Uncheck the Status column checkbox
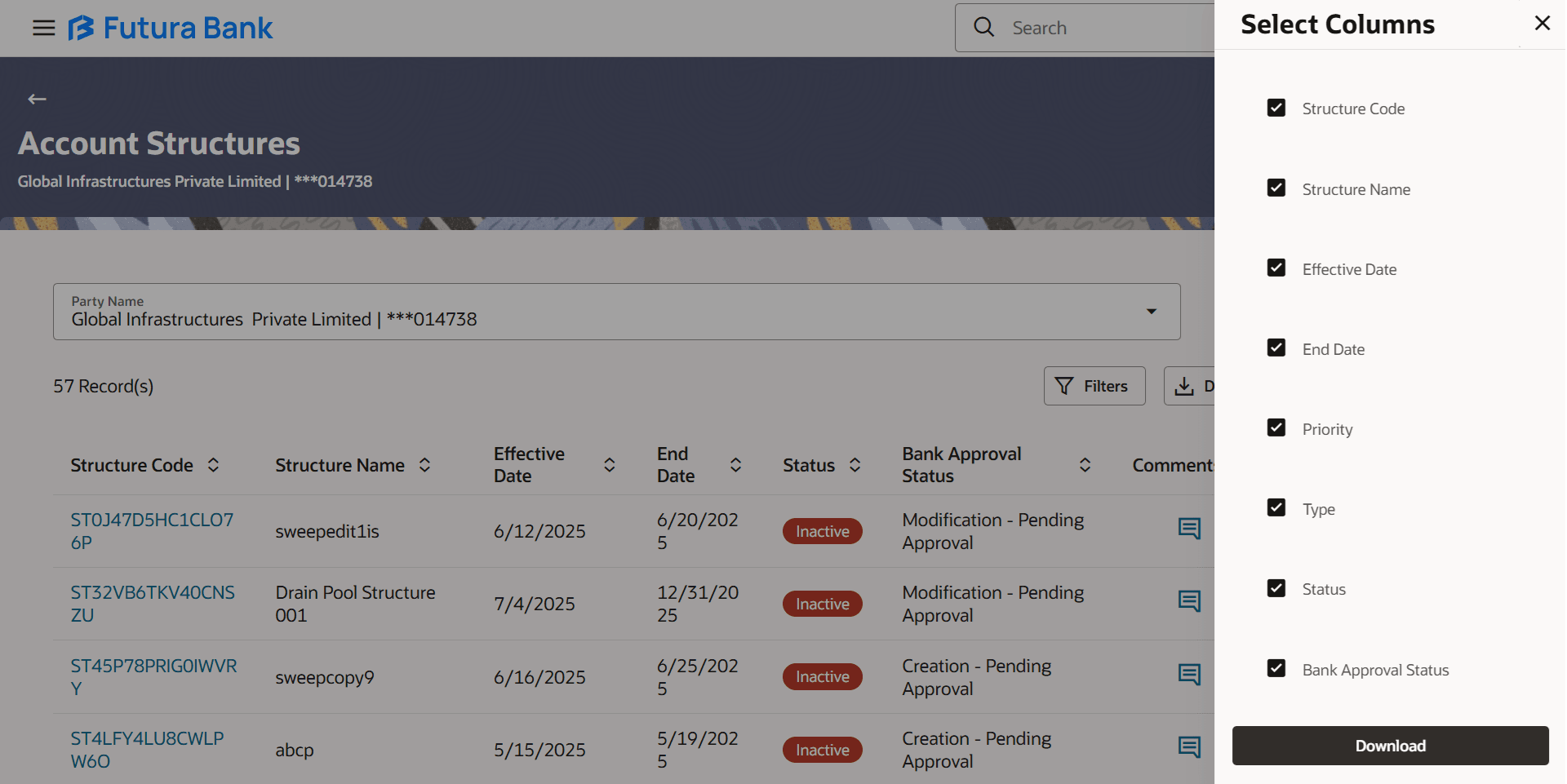The image size is (1567, 784). point(1276,588)
